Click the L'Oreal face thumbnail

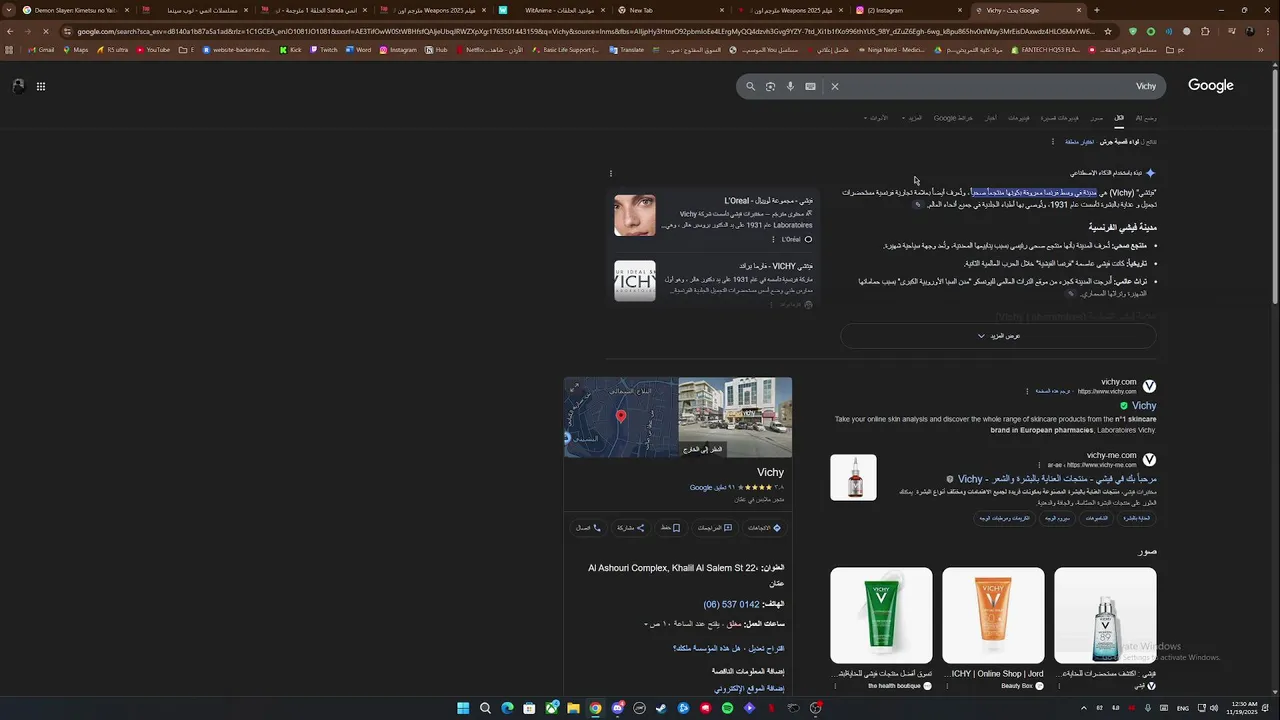(x=635, y=215)
